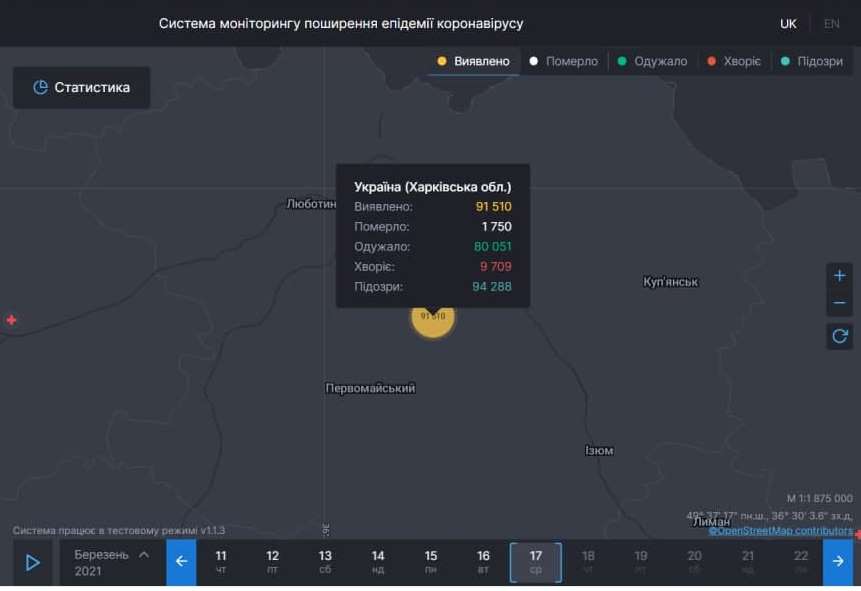Click the blue right arrow to advance dates
The width and height of the screenshot is (861, 591).
(839, 562)
